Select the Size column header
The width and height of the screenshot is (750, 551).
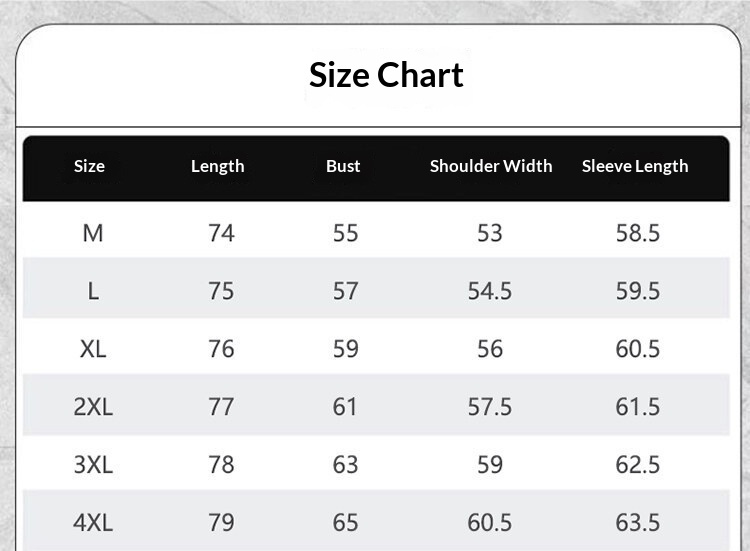[89, 166]
